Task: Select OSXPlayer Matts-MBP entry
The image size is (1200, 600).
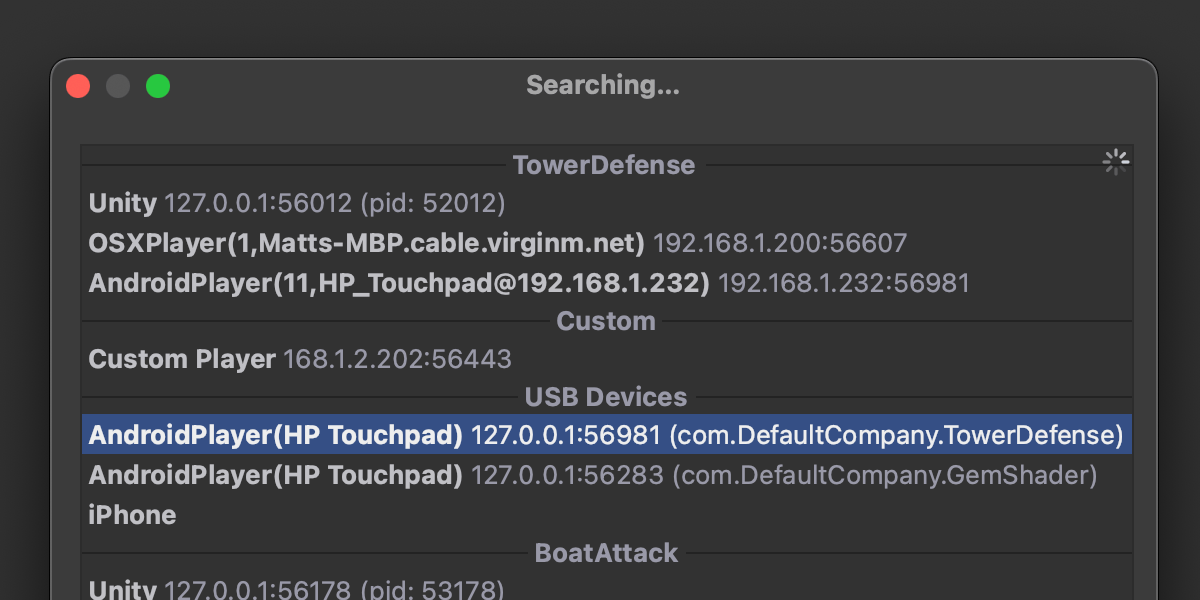Action: tap(497, 243)
